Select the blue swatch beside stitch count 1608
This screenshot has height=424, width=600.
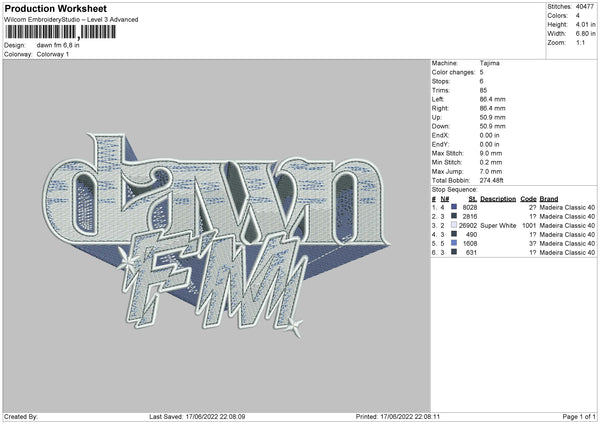[454, 243]
